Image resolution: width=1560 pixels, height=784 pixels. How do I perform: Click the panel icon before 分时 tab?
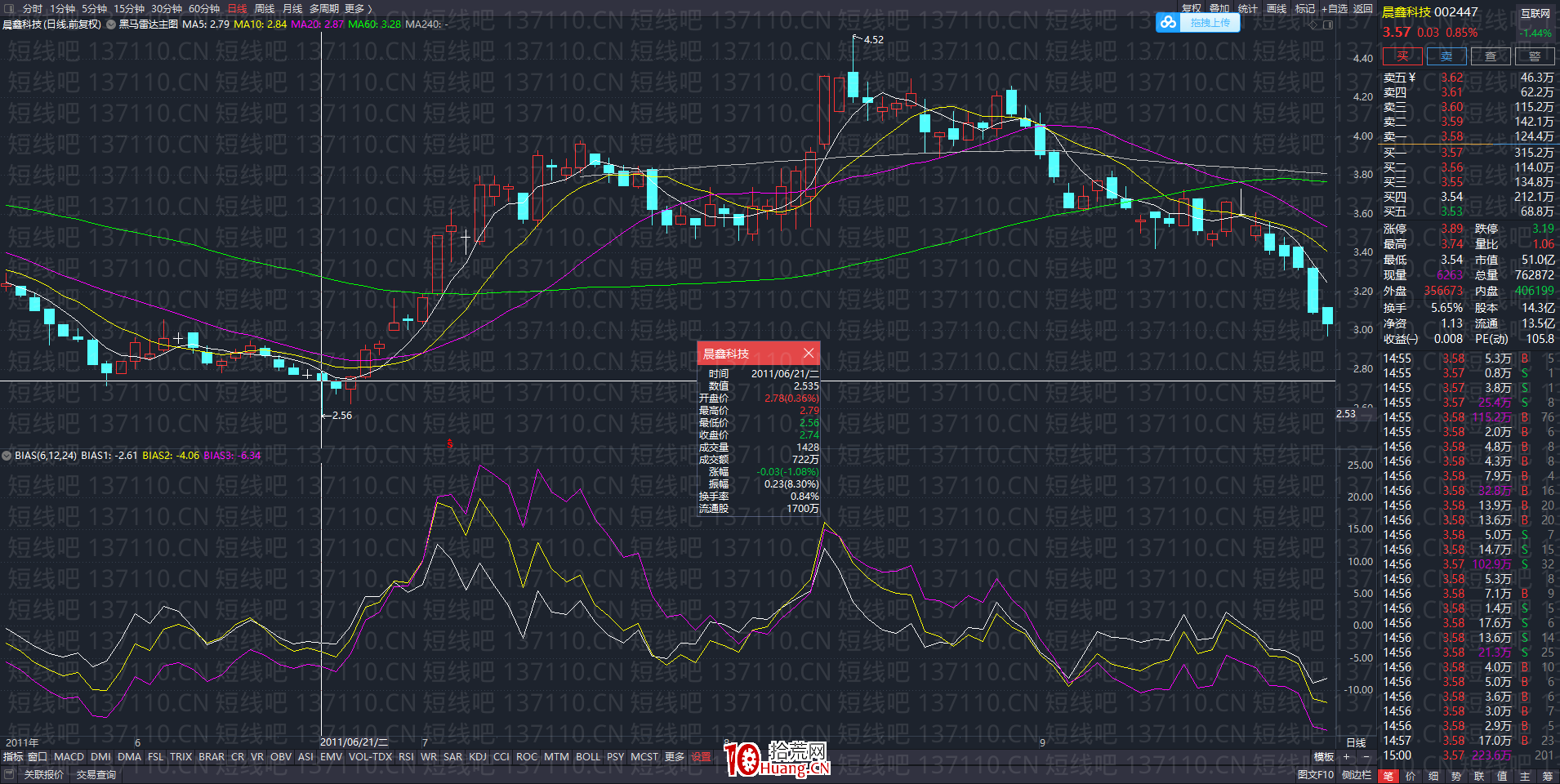[x=10, y=9]
